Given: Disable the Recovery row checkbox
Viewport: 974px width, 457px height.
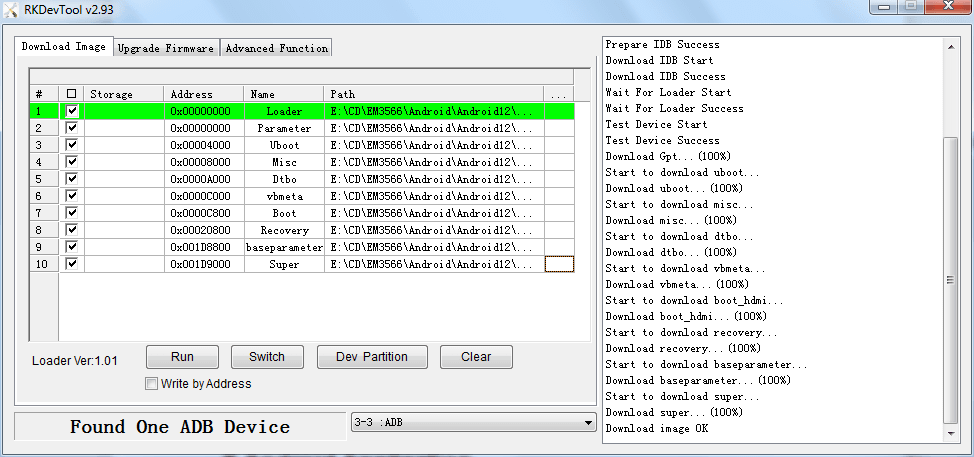Looking at the screenshot, I should 72,230.
